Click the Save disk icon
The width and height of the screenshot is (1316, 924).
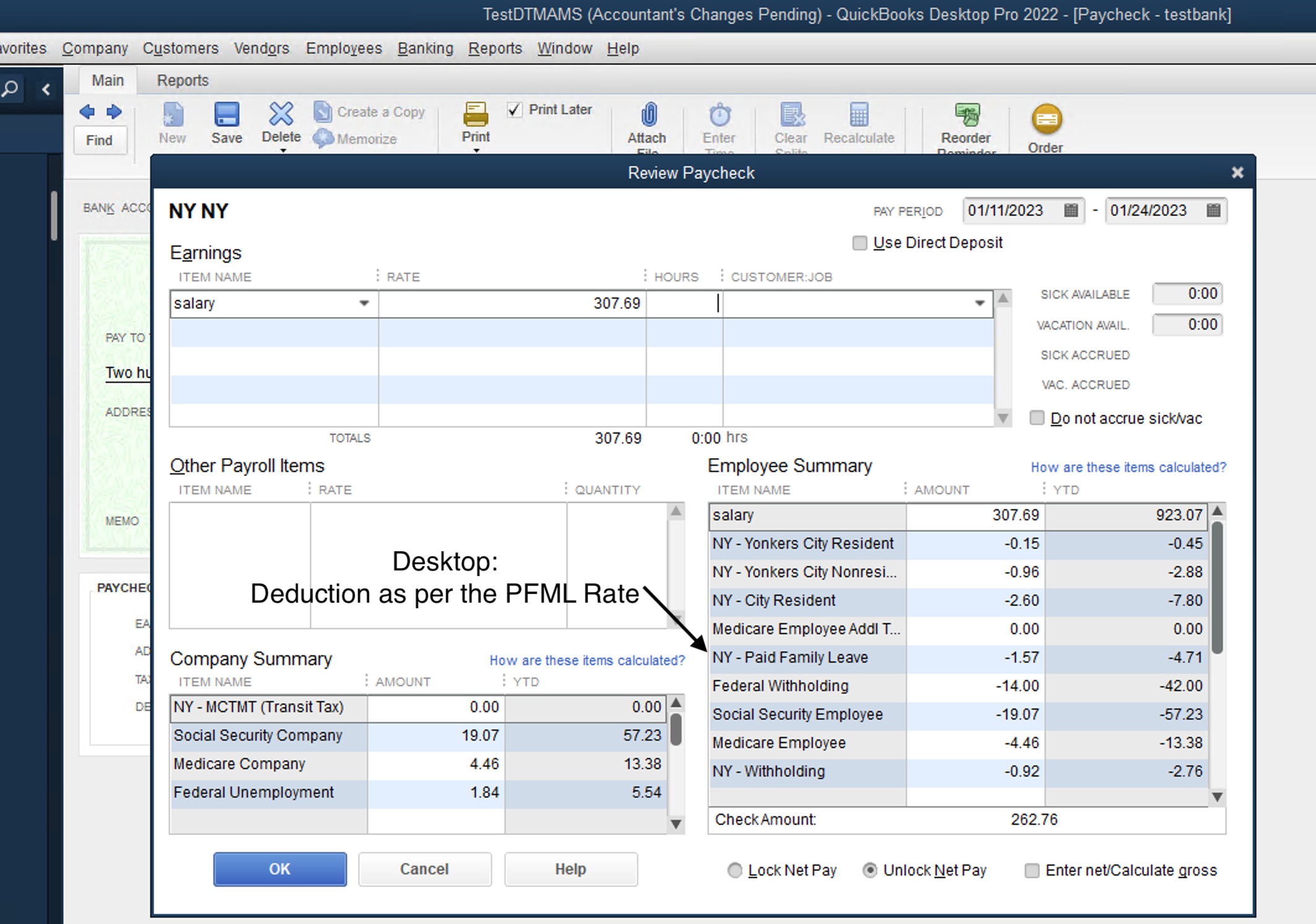pos(227,115)
